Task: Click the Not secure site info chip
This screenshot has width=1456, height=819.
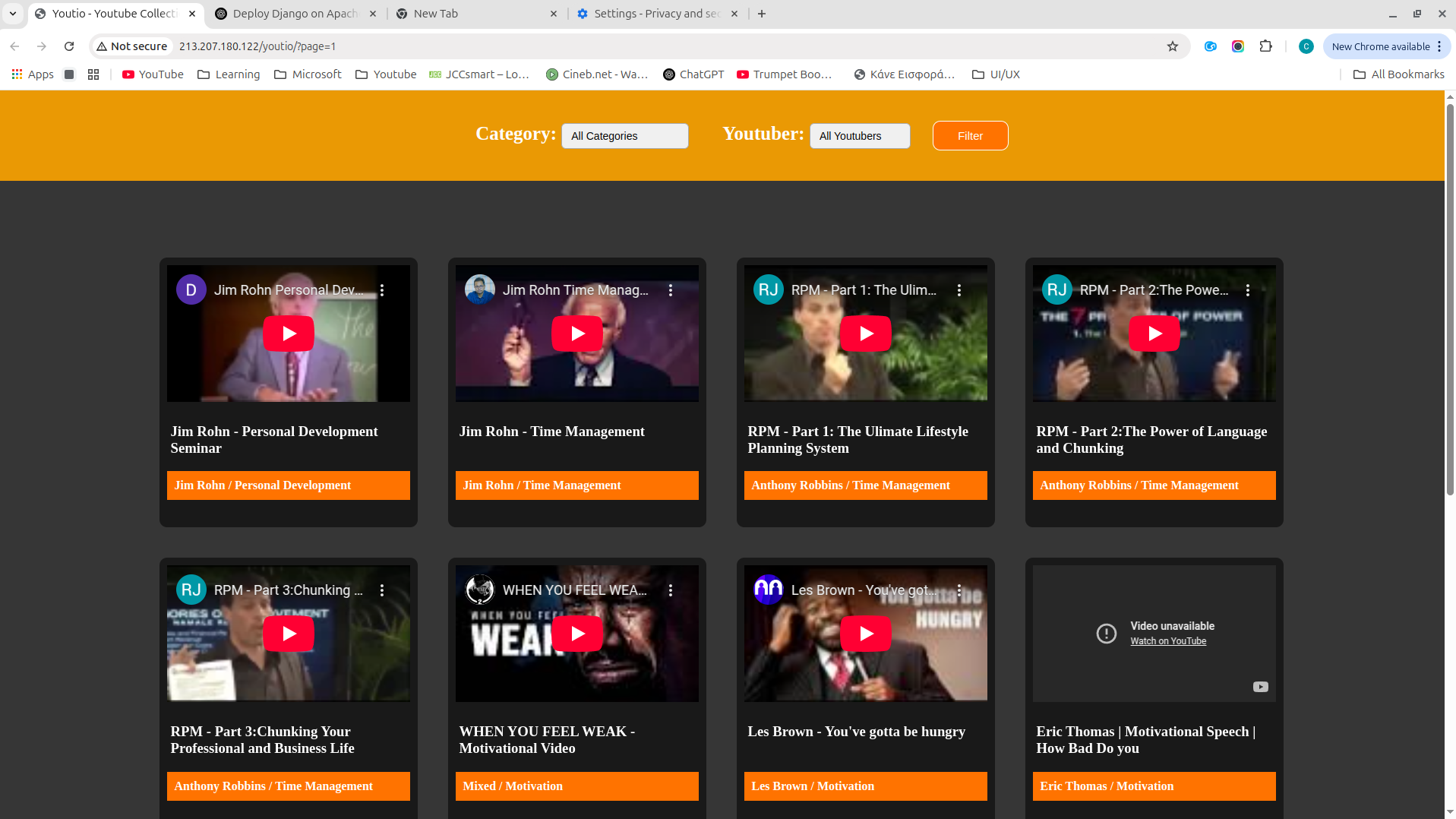Action: pos(131,46)
